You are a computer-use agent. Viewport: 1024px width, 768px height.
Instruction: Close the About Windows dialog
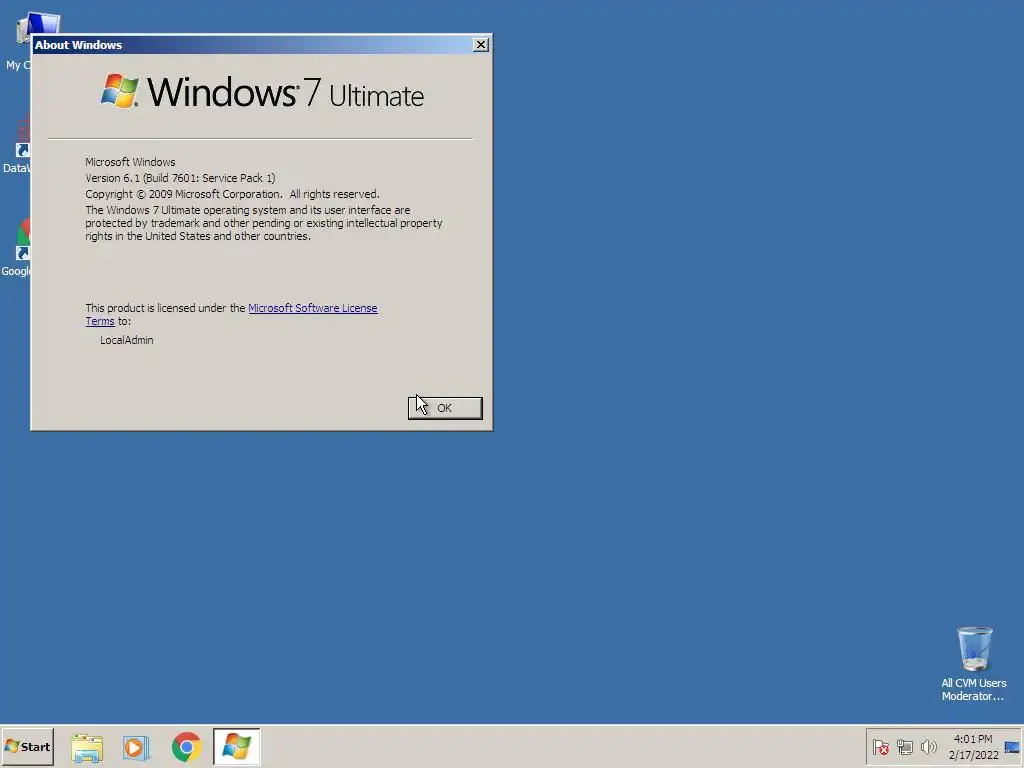coord(481,44)
